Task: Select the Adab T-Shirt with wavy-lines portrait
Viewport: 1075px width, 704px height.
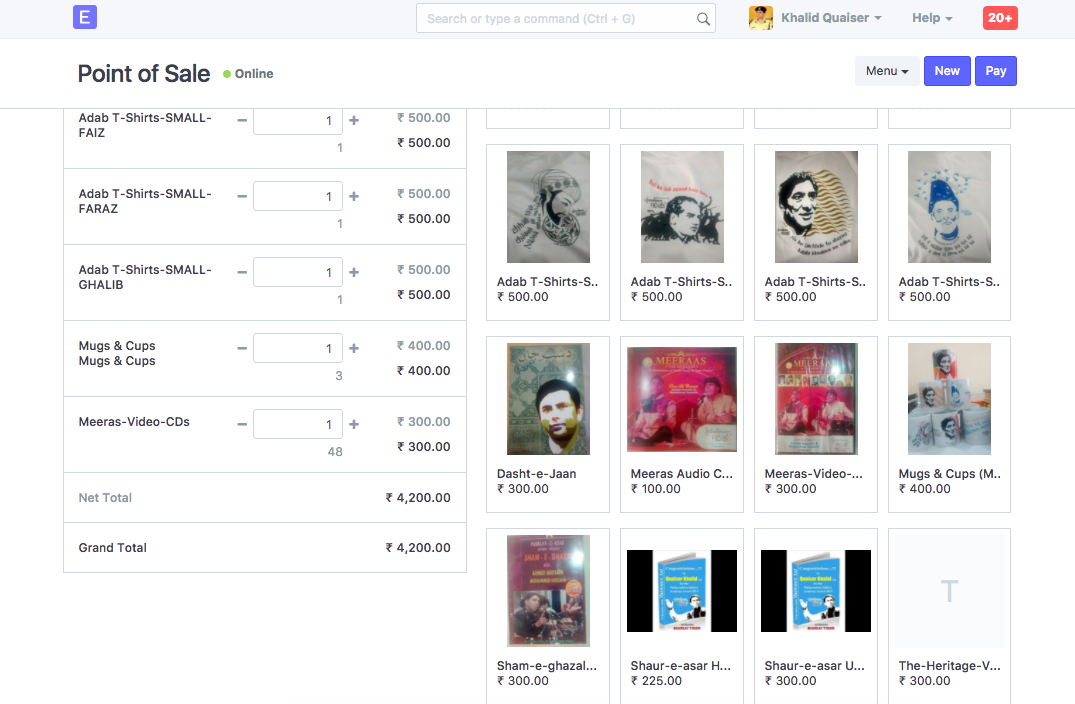Action: point(816,207)
